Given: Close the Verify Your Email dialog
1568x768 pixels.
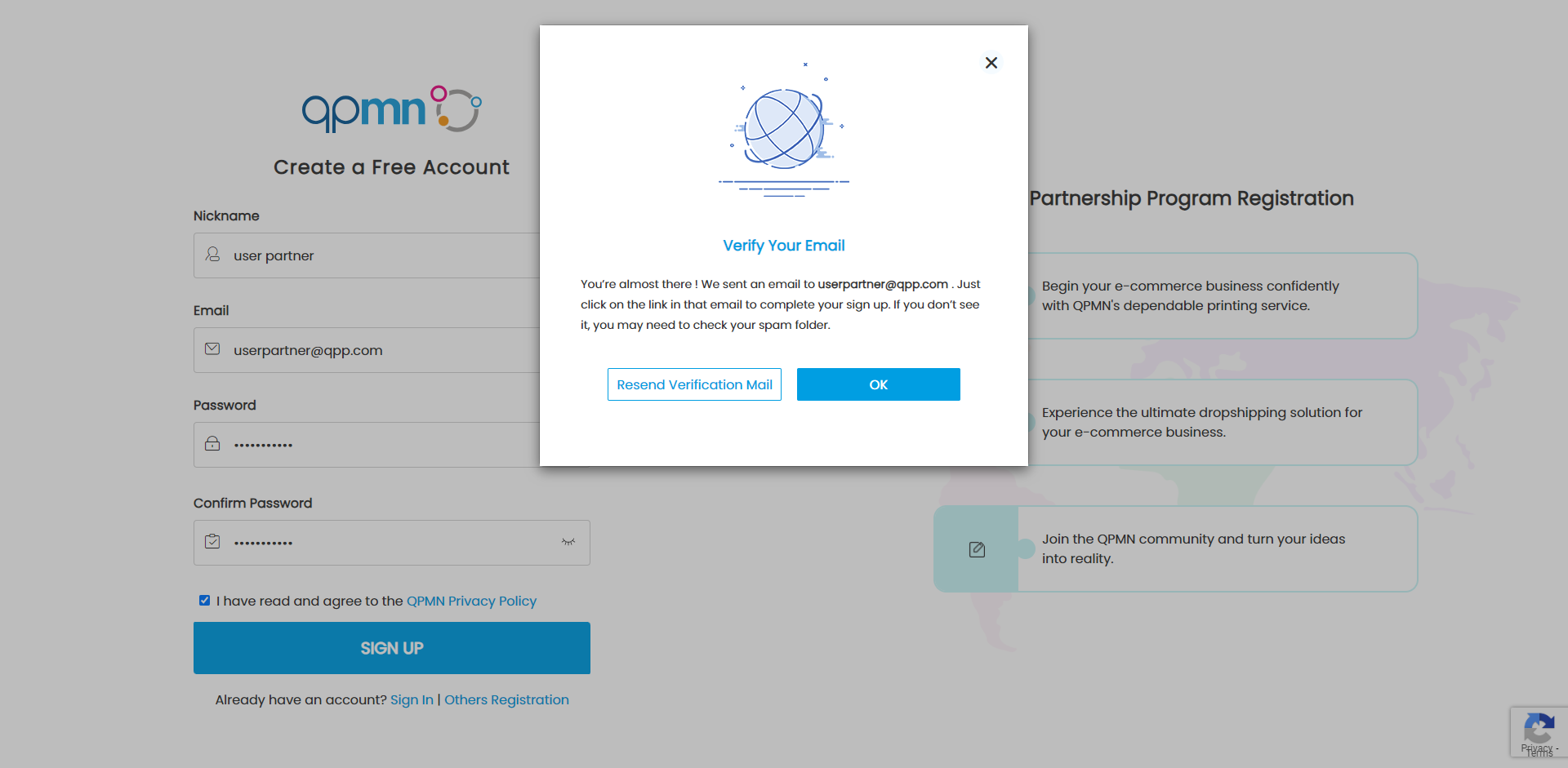Looking at the screenshot, I should coord(991,63).
